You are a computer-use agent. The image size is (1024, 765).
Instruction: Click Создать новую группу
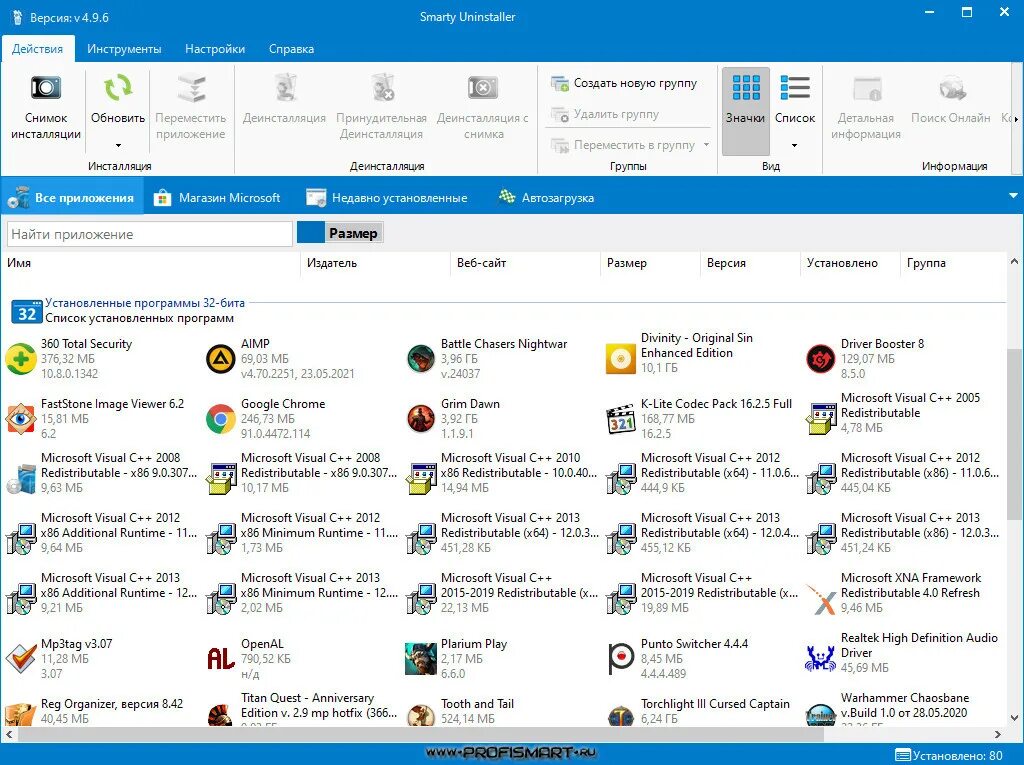[x=624, y=83]
